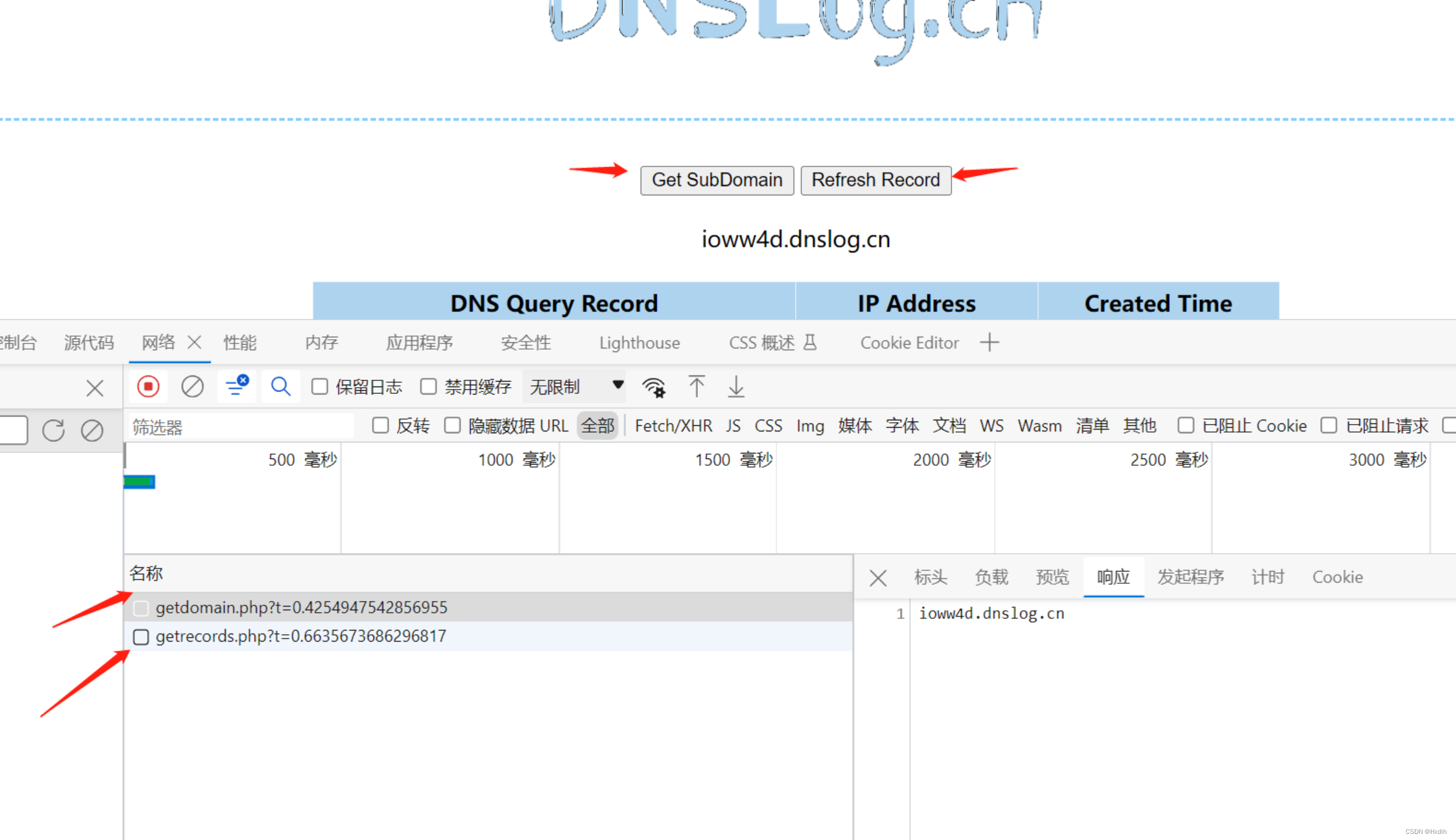The image size is (1456, 840).
Task: Click the block requests icon
Action: [x=92, y=430]
